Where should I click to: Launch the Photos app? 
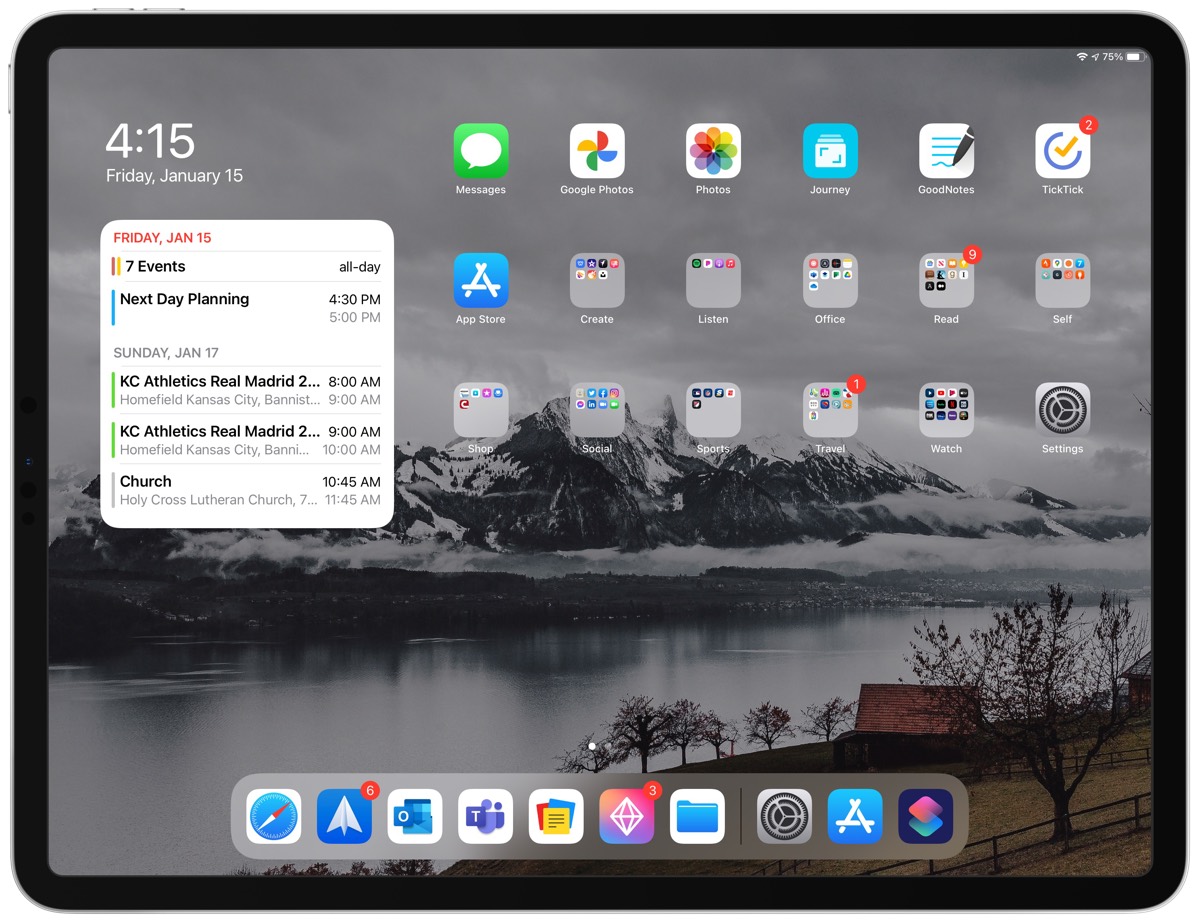point(713,151)
